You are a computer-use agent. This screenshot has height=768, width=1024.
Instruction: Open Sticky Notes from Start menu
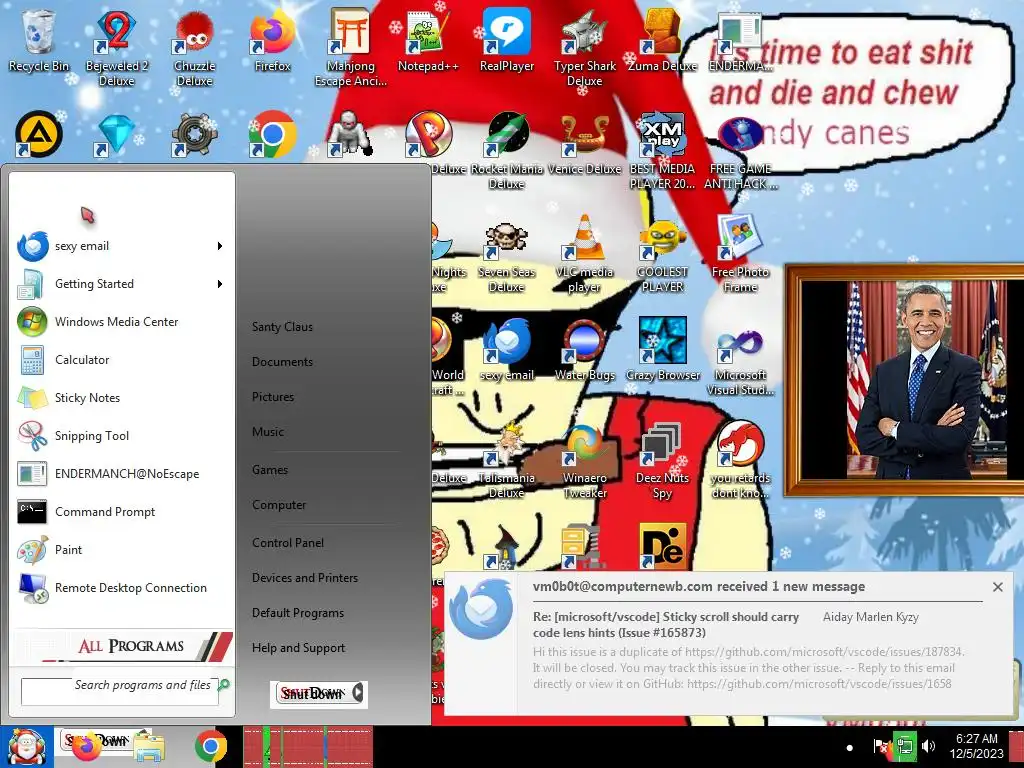point(121,398)
